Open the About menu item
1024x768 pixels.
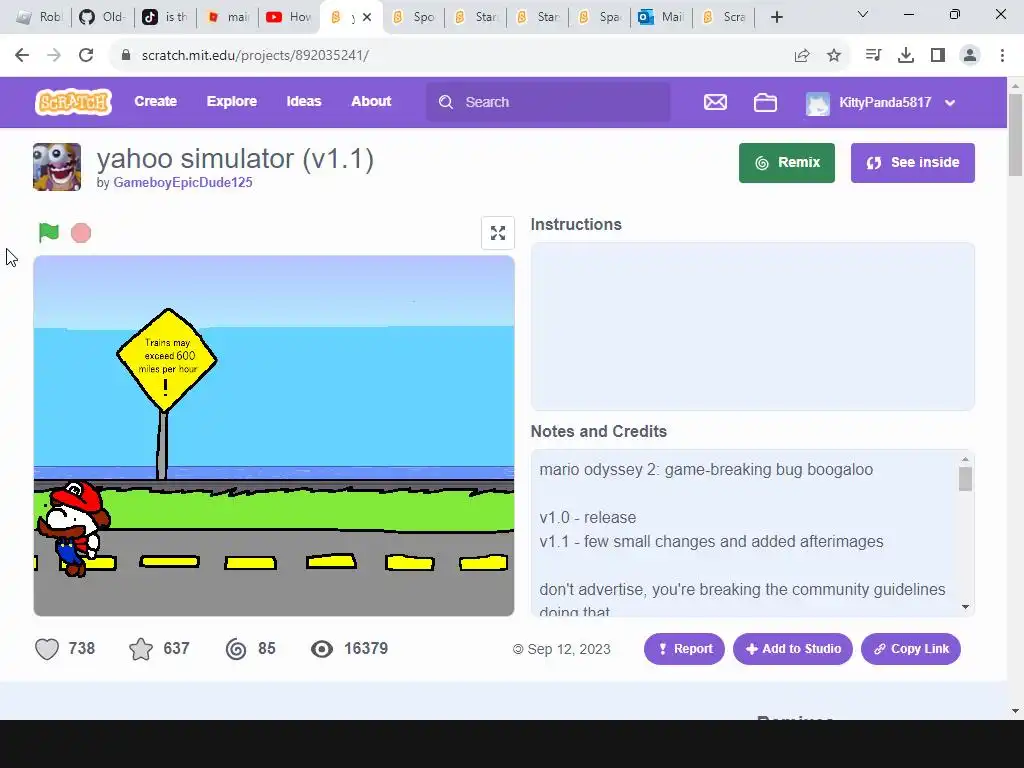tap(371, 101)
